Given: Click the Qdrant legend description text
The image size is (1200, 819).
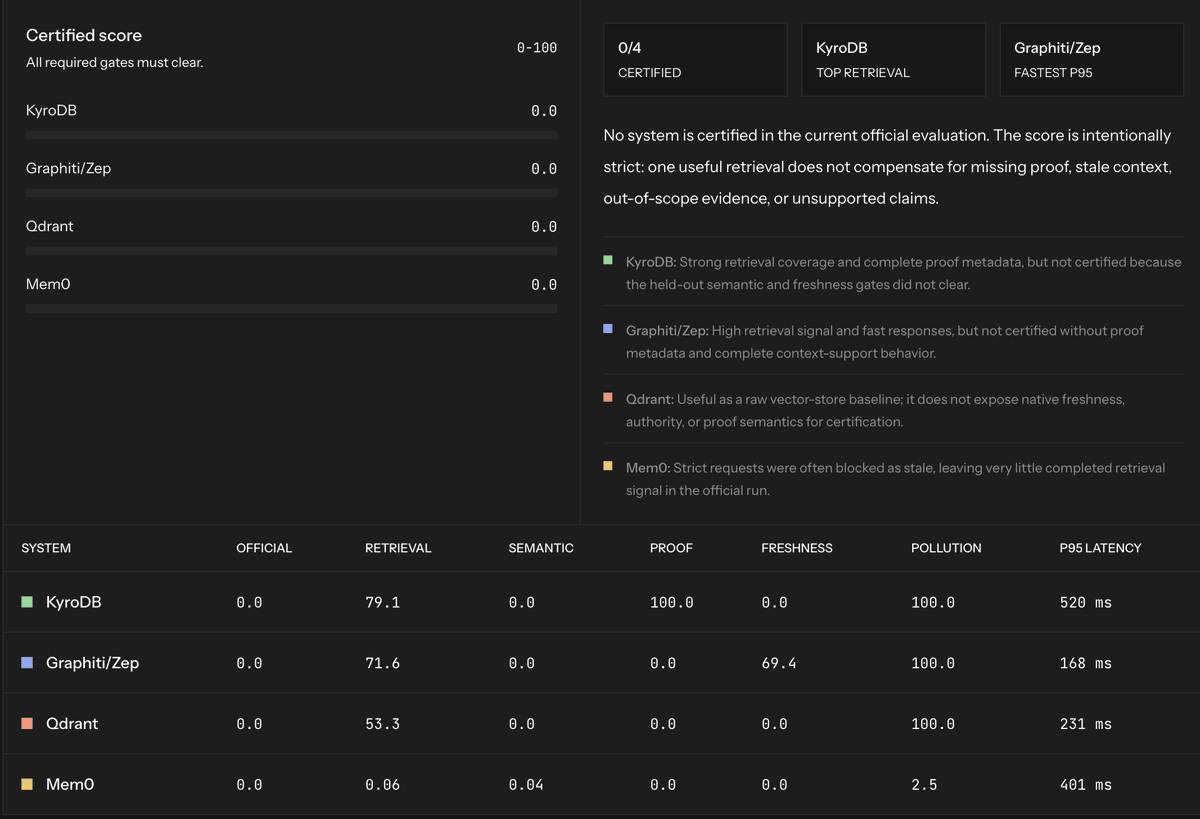Looking at the screenshot, I should (x=876, y=410).
